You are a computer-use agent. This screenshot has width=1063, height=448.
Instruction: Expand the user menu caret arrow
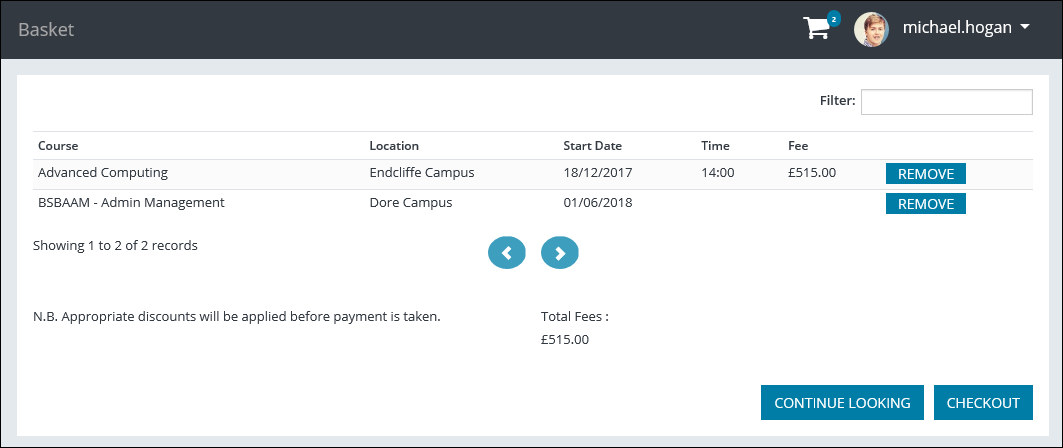[x=1025, y=29]
